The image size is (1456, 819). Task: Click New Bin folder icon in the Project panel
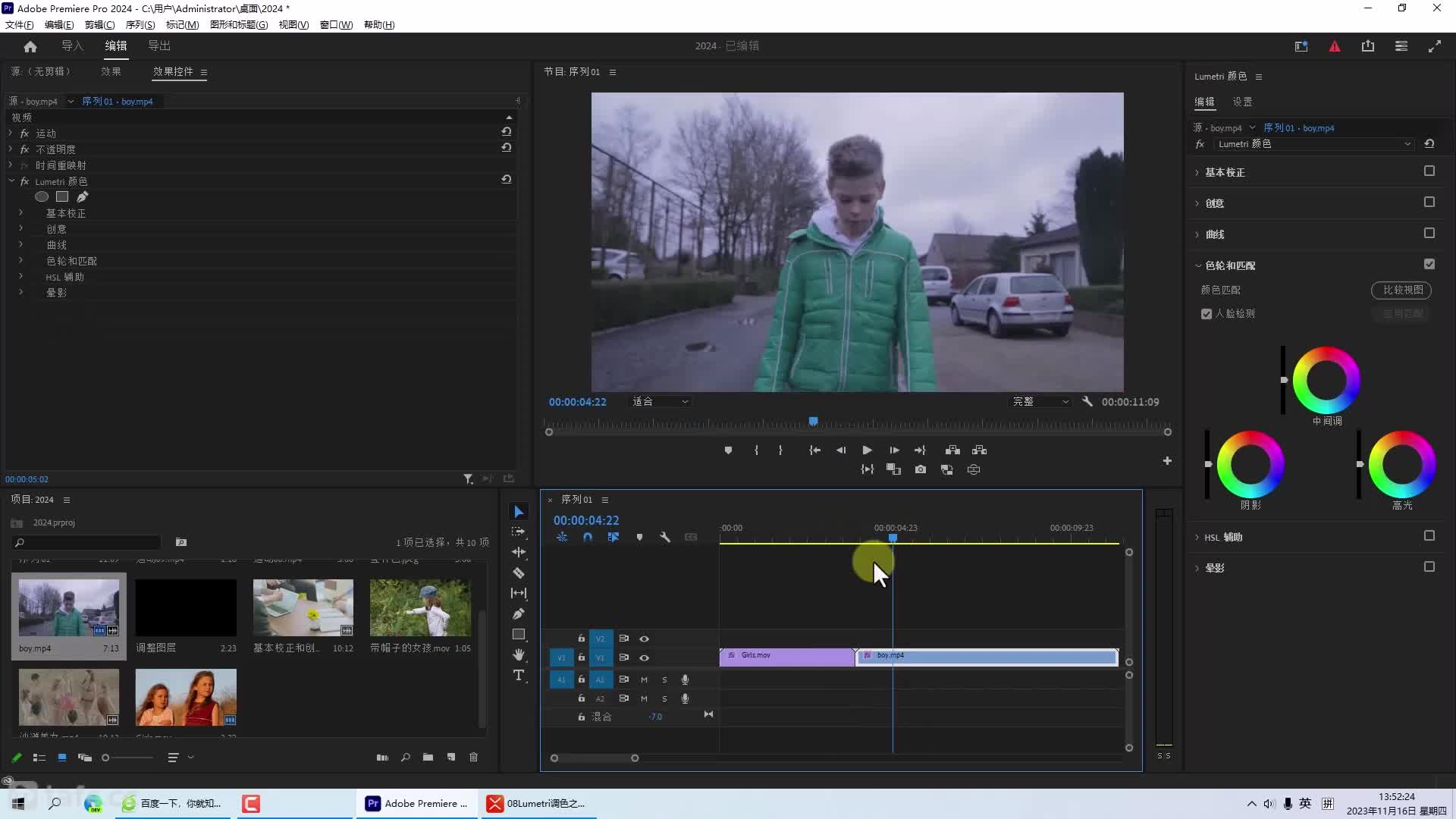point(428,758)
